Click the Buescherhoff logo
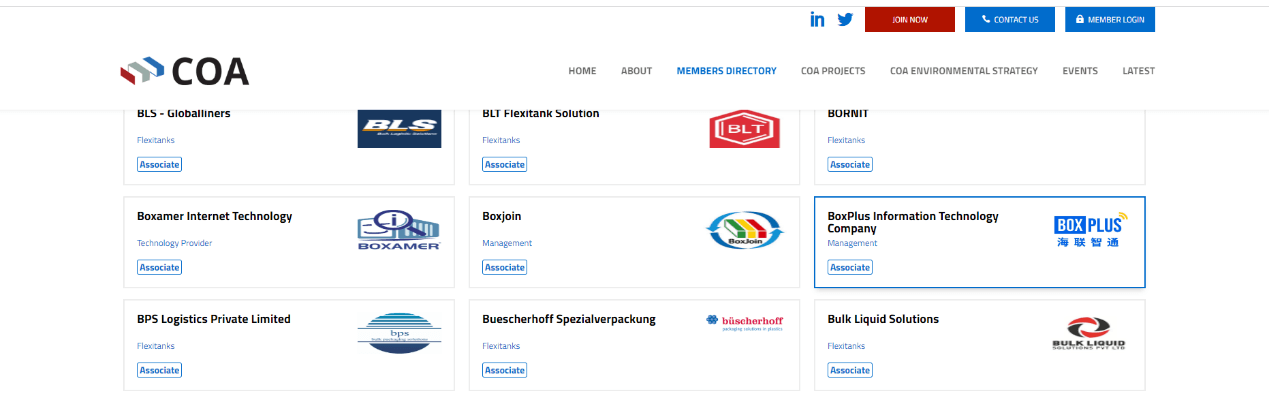The width and height of the screenshot is (1269, 400). click(744, 322)
